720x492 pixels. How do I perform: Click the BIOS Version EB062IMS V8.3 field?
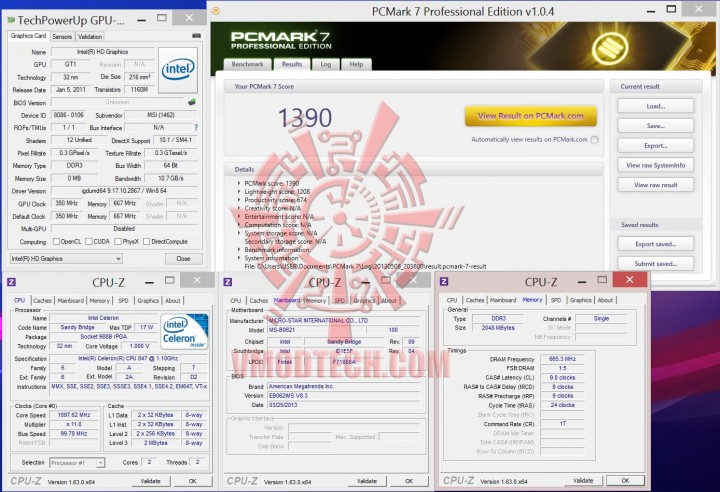coord(343,396)
